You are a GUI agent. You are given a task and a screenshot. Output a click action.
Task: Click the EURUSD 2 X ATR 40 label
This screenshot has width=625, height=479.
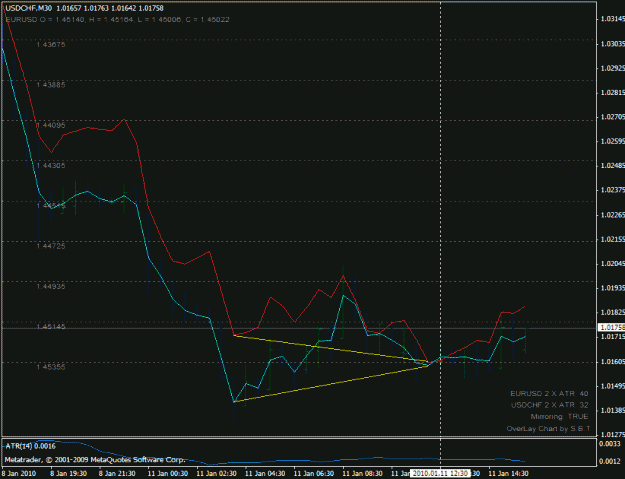pyautogui.click(x=549, y=394)
